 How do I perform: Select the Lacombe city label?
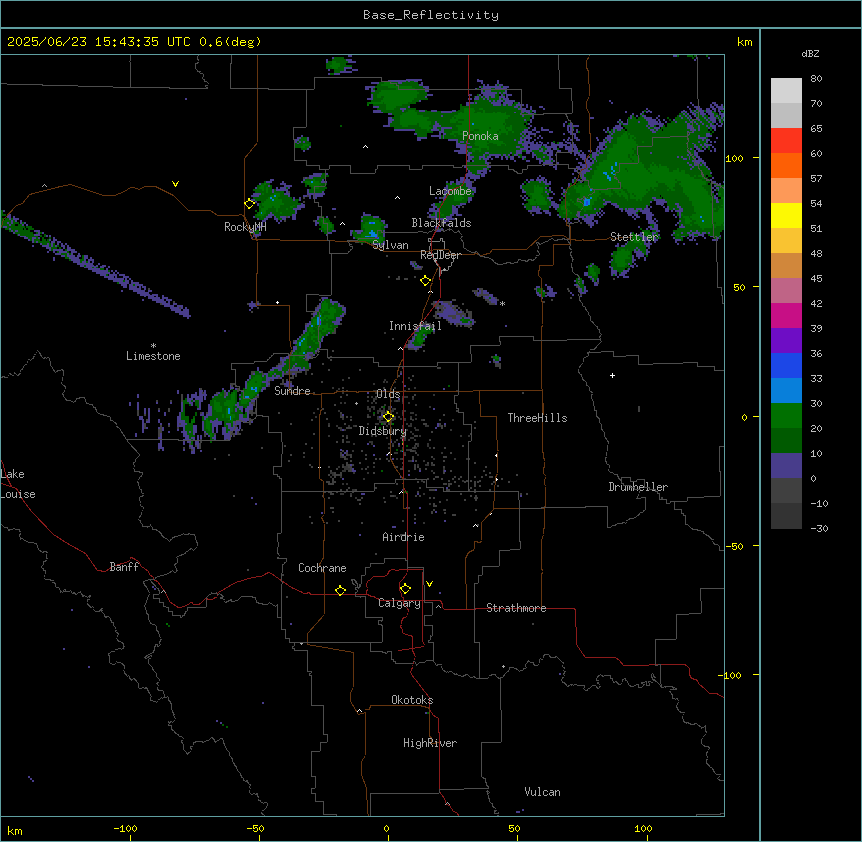pyautogui.click(x=450, y=191)
